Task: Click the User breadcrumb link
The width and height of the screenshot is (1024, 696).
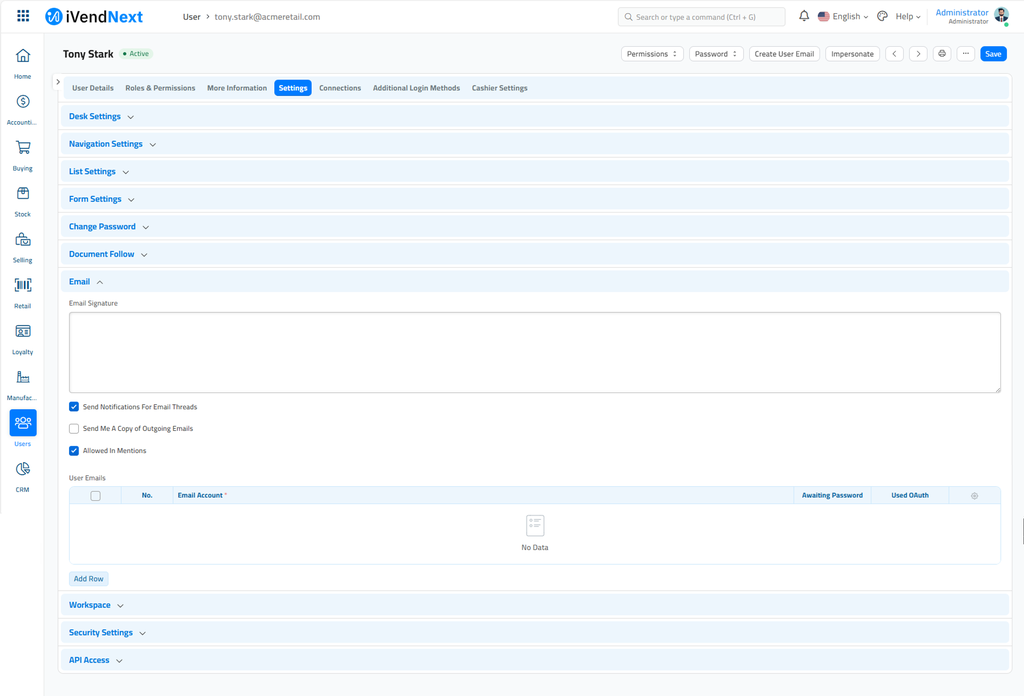Action: 191,17
